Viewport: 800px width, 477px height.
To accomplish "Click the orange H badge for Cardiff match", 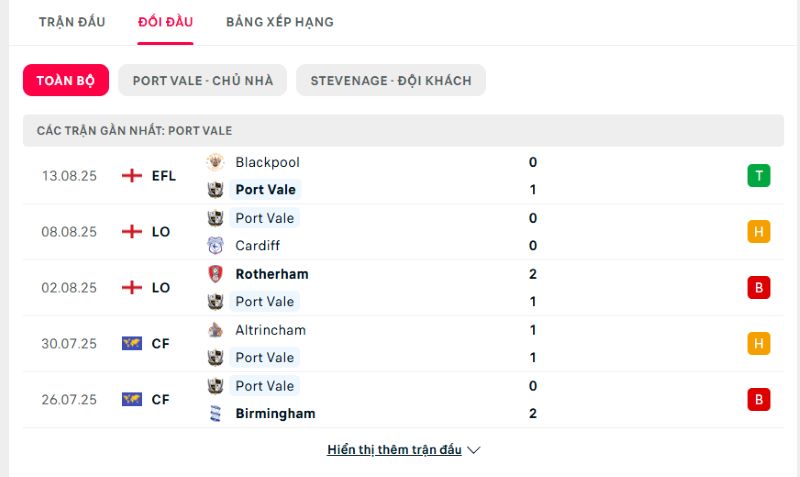I will click(759, 232).
